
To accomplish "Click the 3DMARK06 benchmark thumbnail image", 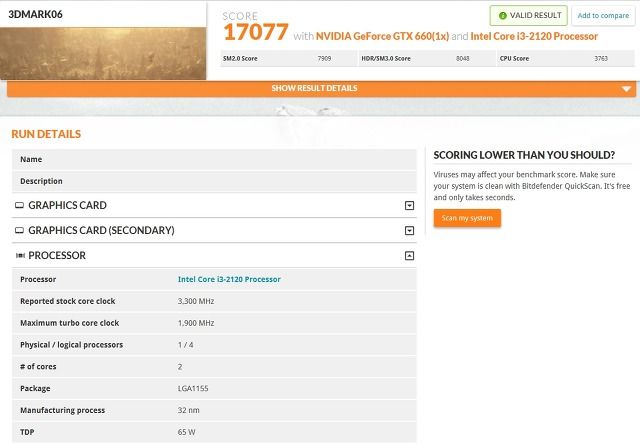I will coord(103,53).
